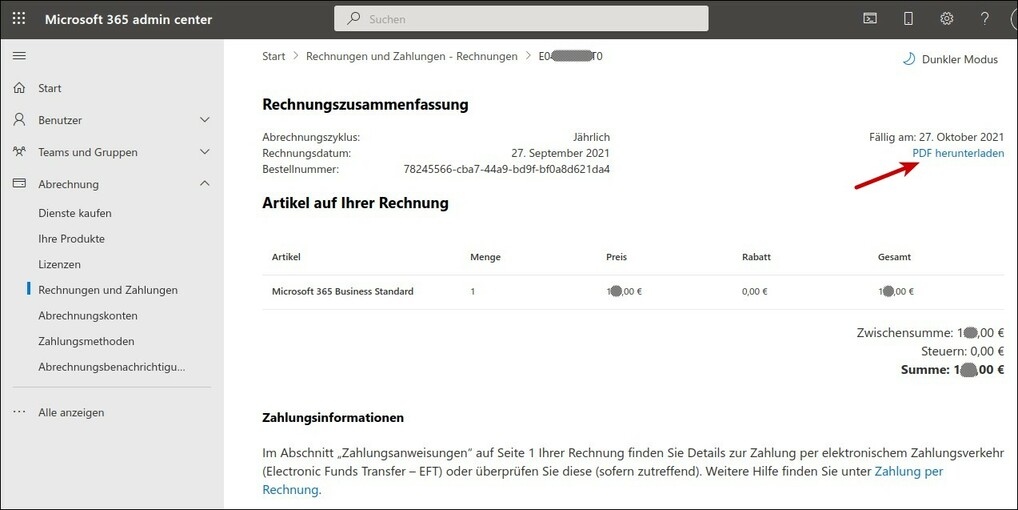Open Cloud Shell terminal icon in header
This screenshot has height=510, width=1018.
[x=870, y=19]
